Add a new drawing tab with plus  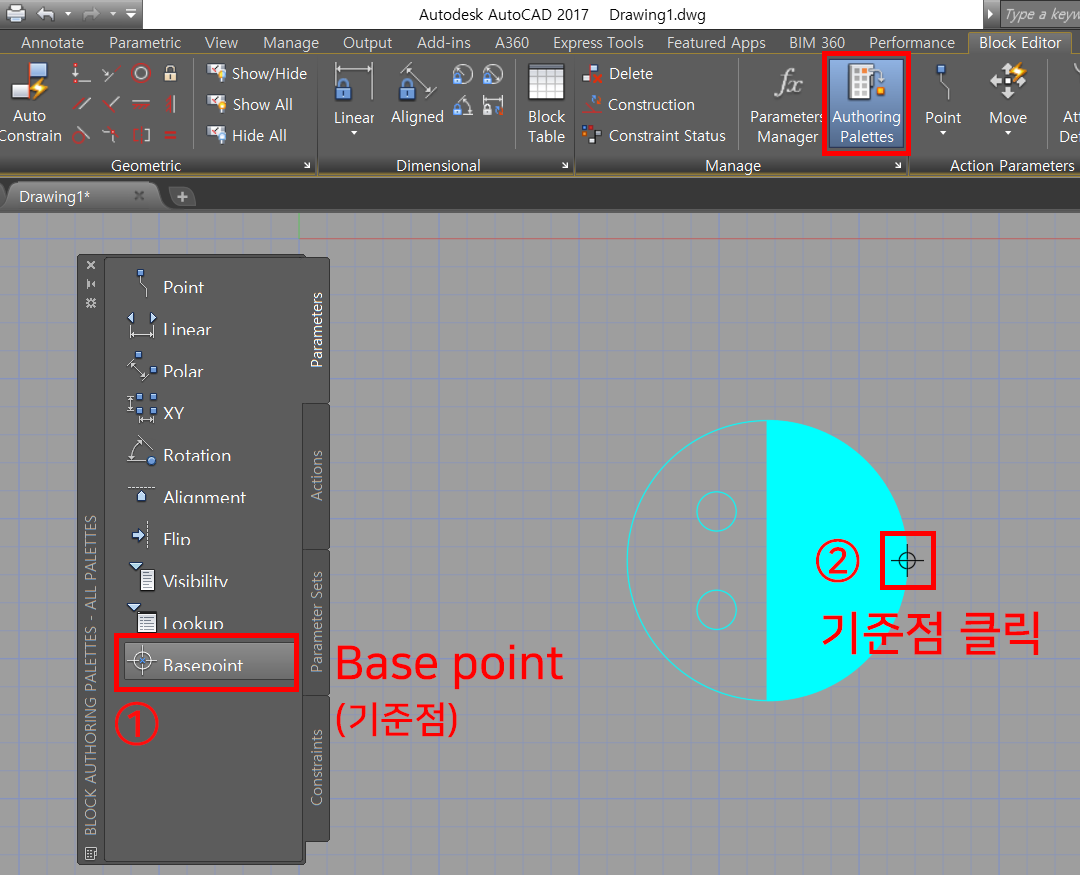[182, 197]
